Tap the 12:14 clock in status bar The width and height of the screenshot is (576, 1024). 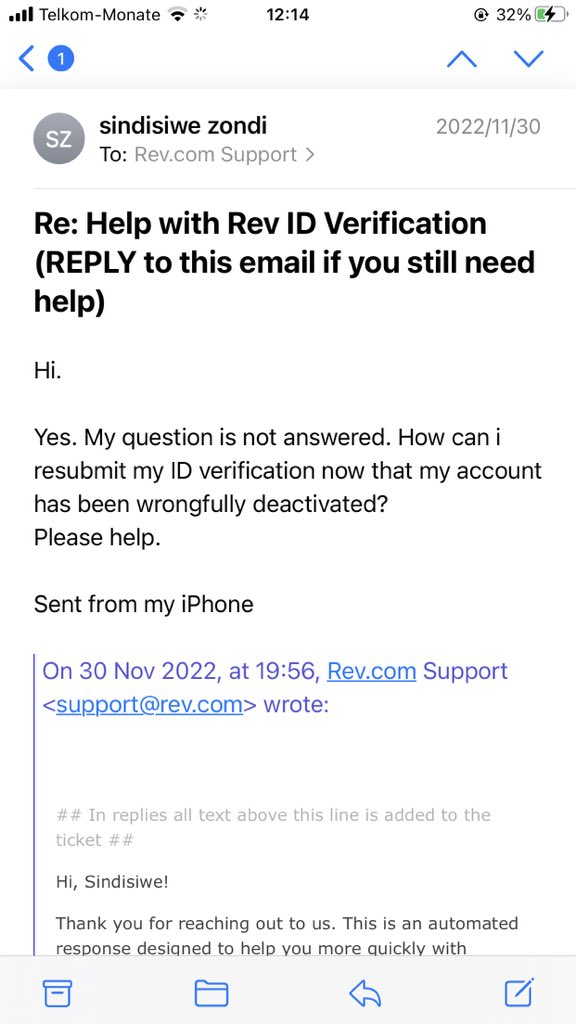287,14
